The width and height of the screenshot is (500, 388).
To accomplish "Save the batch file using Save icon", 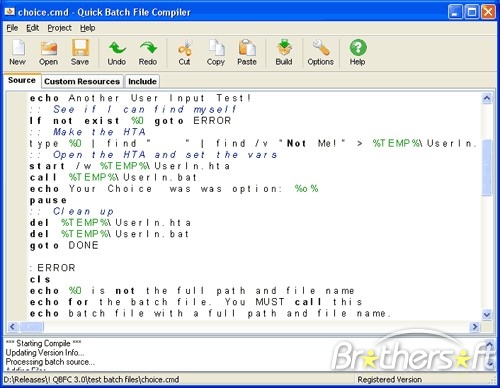I will (x=80, y=52).
